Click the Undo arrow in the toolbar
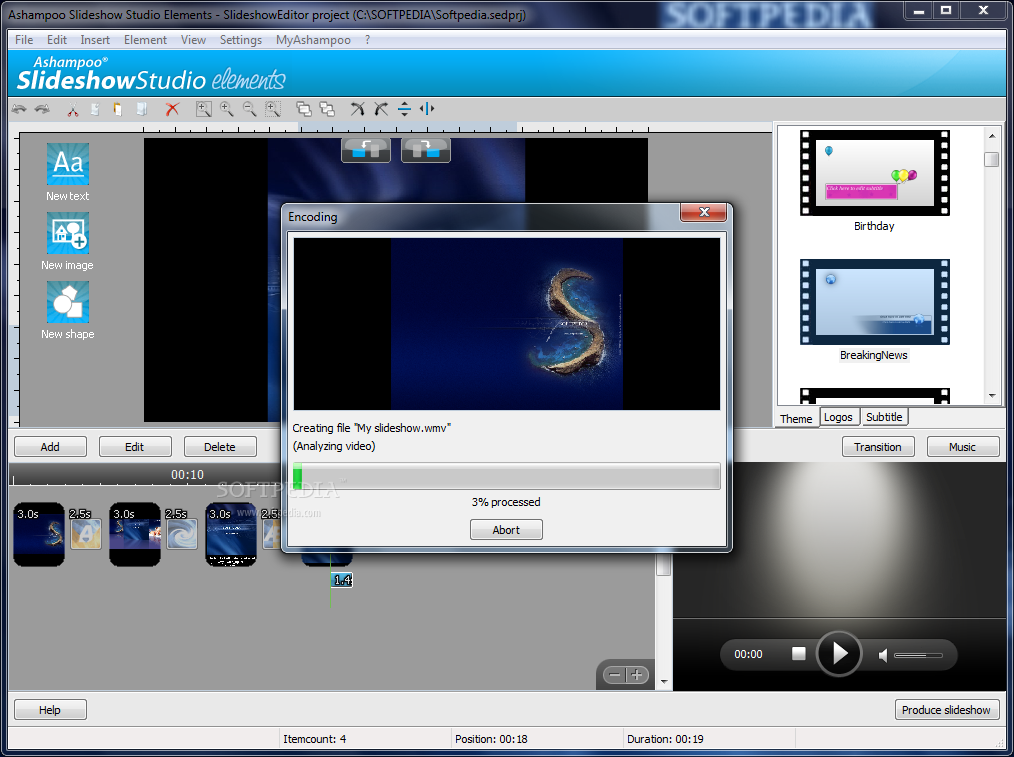 (x=19, y=109)
